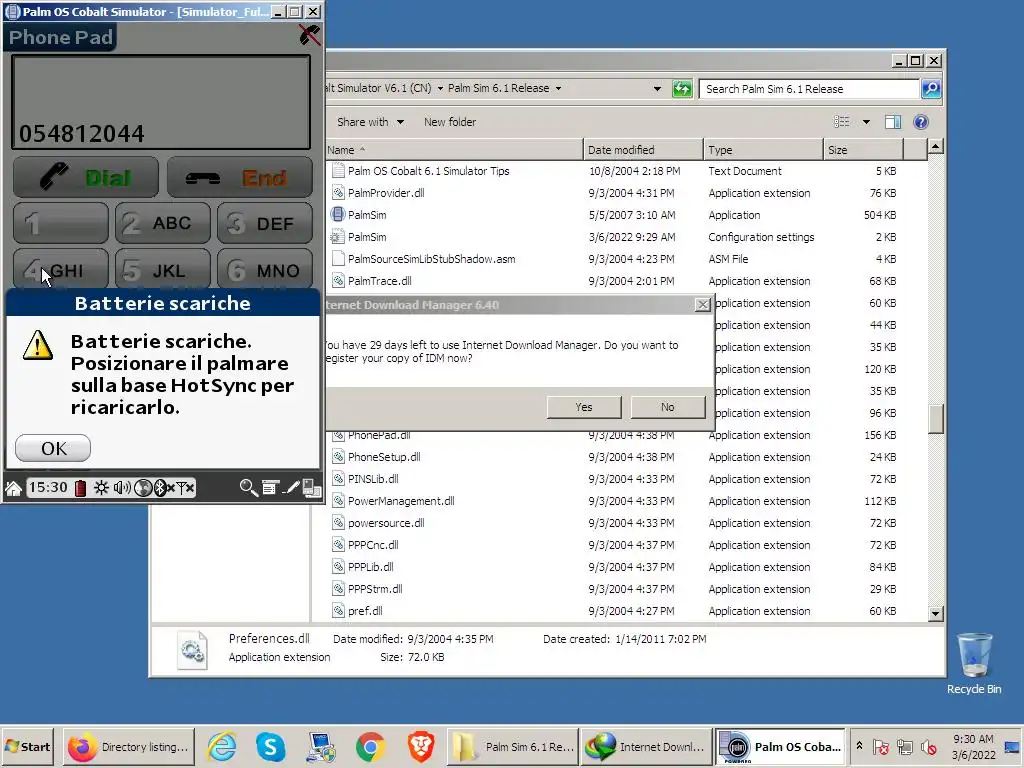
Task: Click Yes in Internet Download Manager dialog
Action: click(x=584, y=407)
